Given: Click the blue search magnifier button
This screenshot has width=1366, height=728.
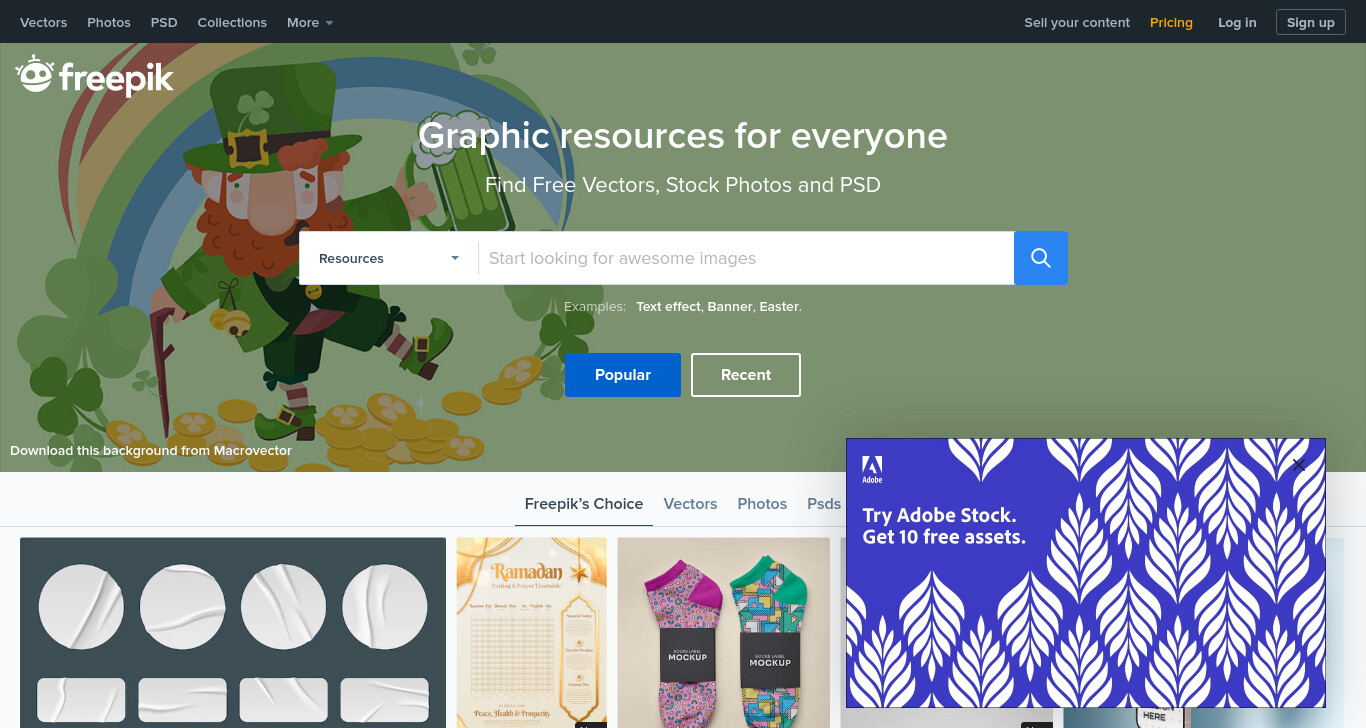Looking at the screenshot, I should point(1041,258).
